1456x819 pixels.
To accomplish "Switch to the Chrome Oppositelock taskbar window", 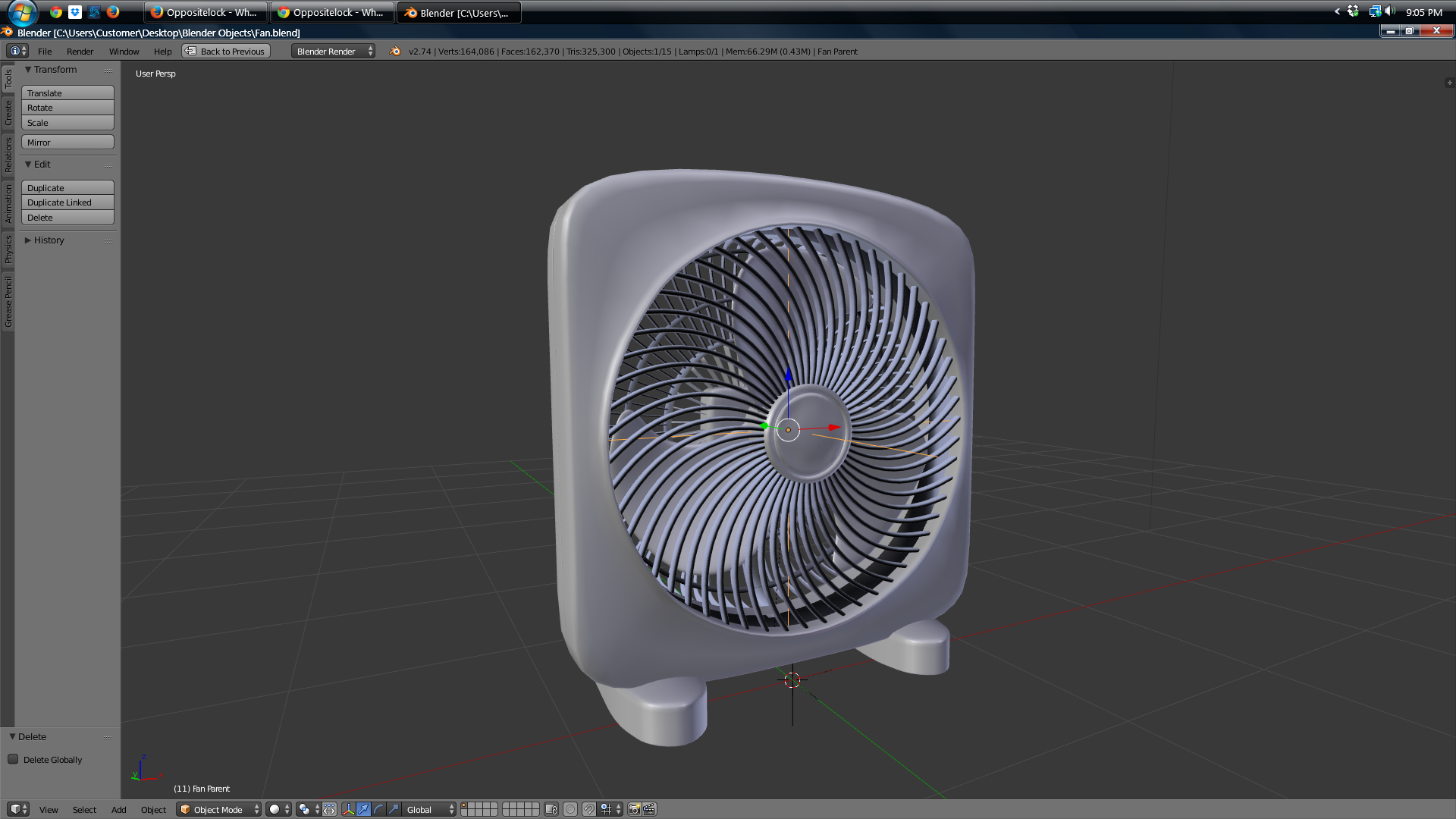I will click(332, 12).
